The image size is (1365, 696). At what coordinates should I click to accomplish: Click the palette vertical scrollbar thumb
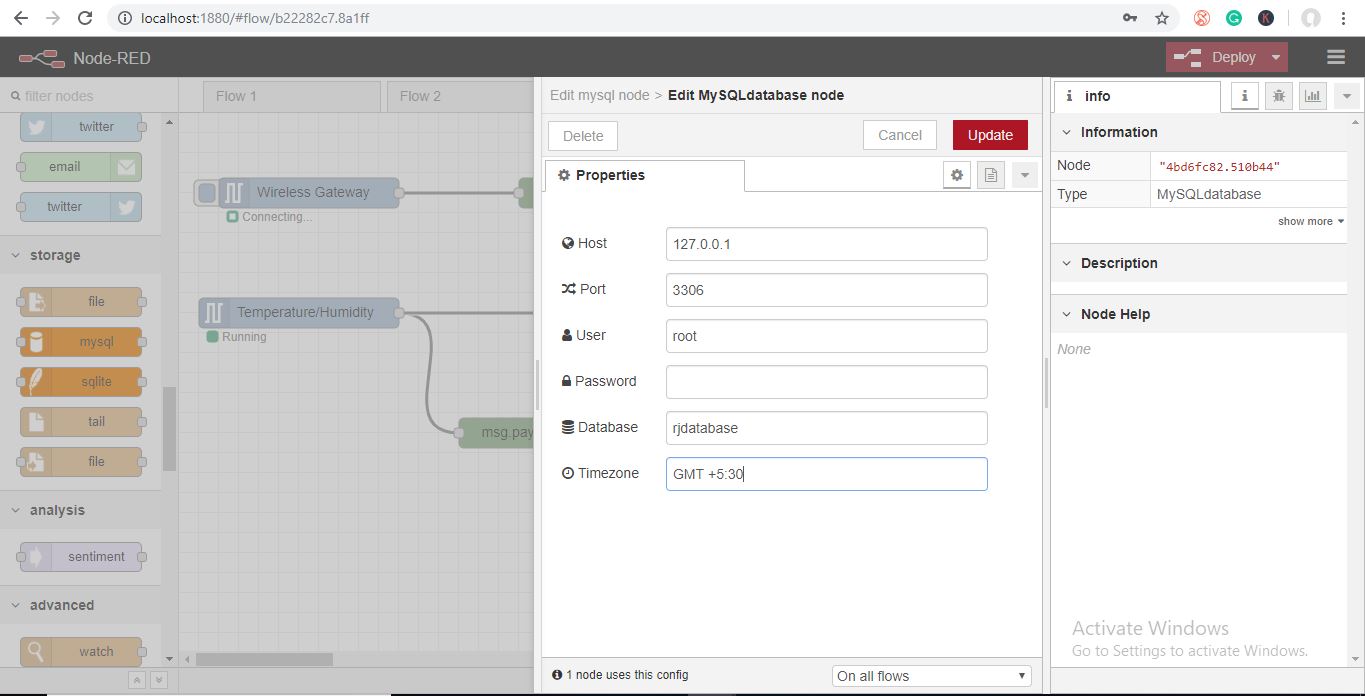click(169, 429)
